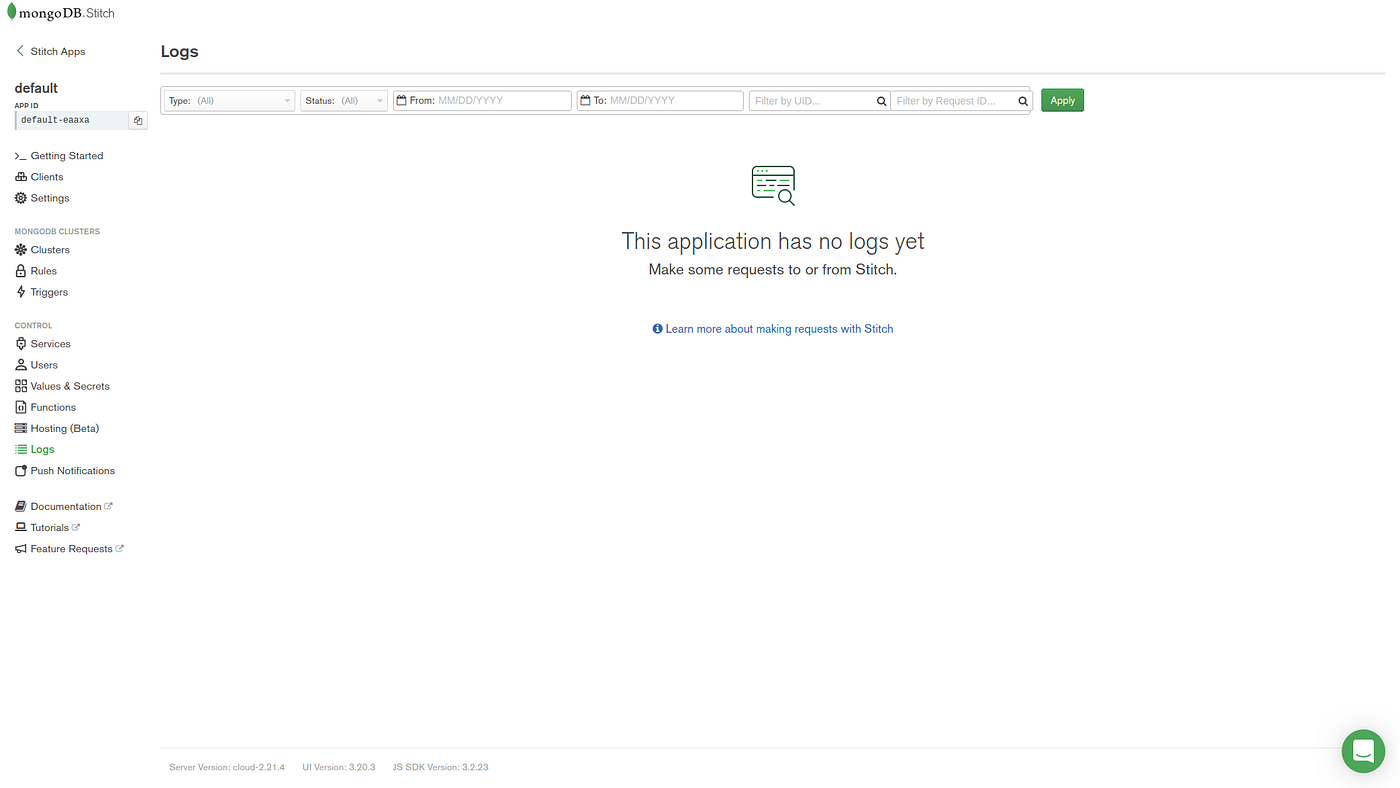Viewport: 1400px width, 788px height.
Task: Open the To date calendar picker
Action: [x=584, y=99]
